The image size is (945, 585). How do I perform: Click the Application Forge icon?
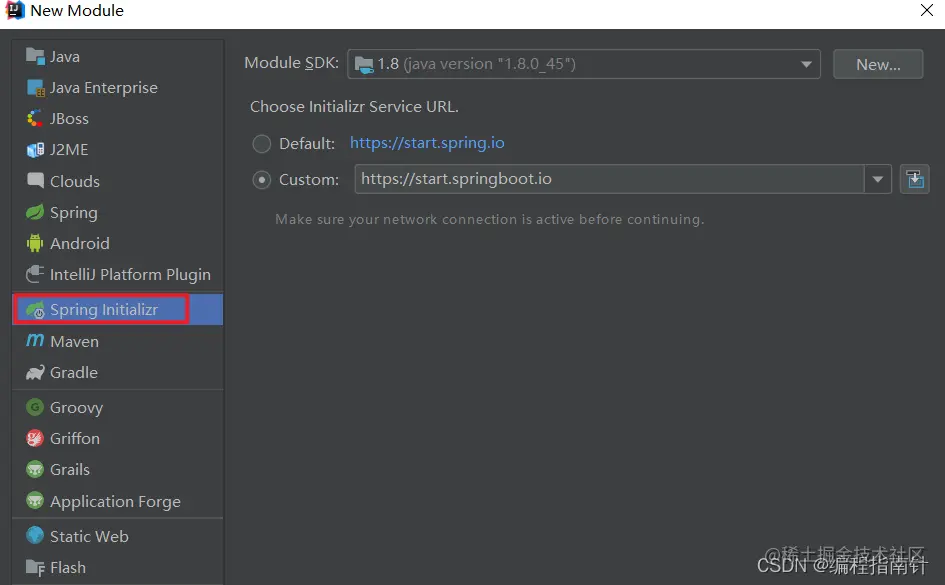pos(35,501)
